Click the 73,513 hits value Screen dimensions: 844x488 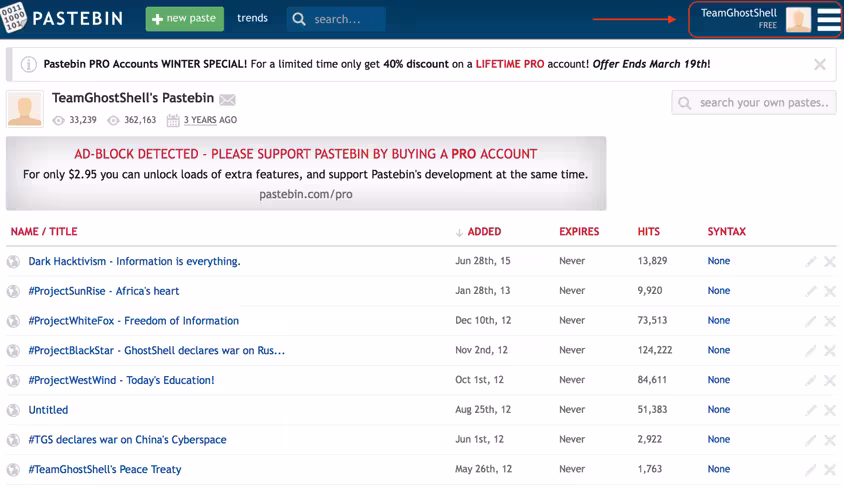pyautogui.click(x=652, y=321)
